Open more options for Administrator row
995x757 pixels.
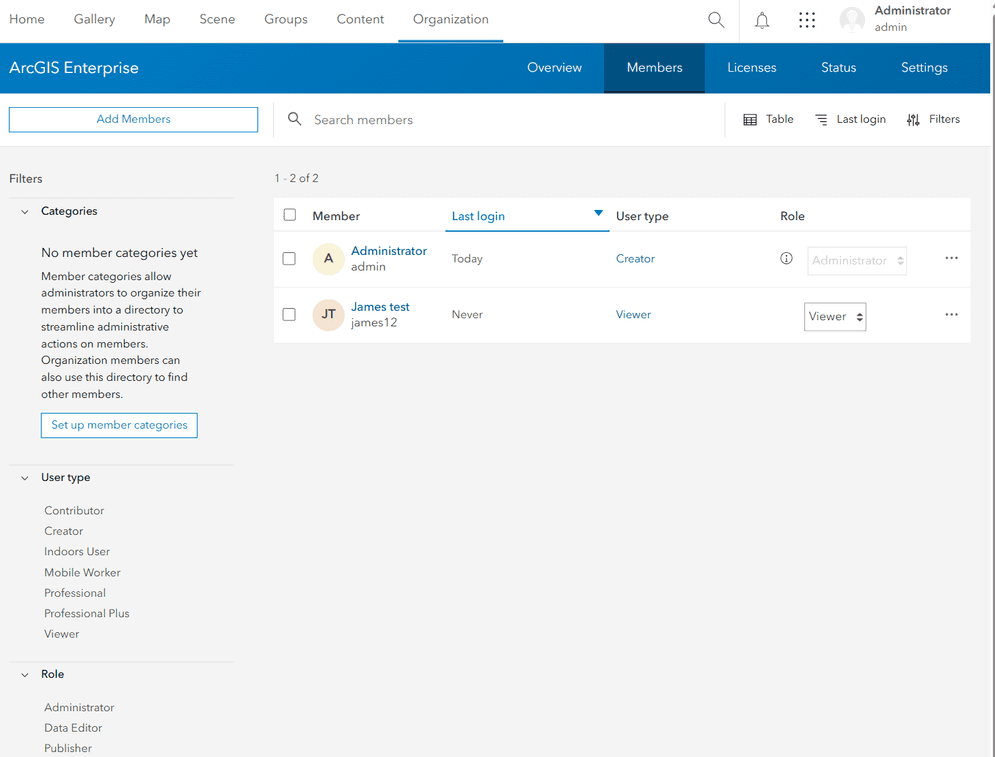(951, 258)
